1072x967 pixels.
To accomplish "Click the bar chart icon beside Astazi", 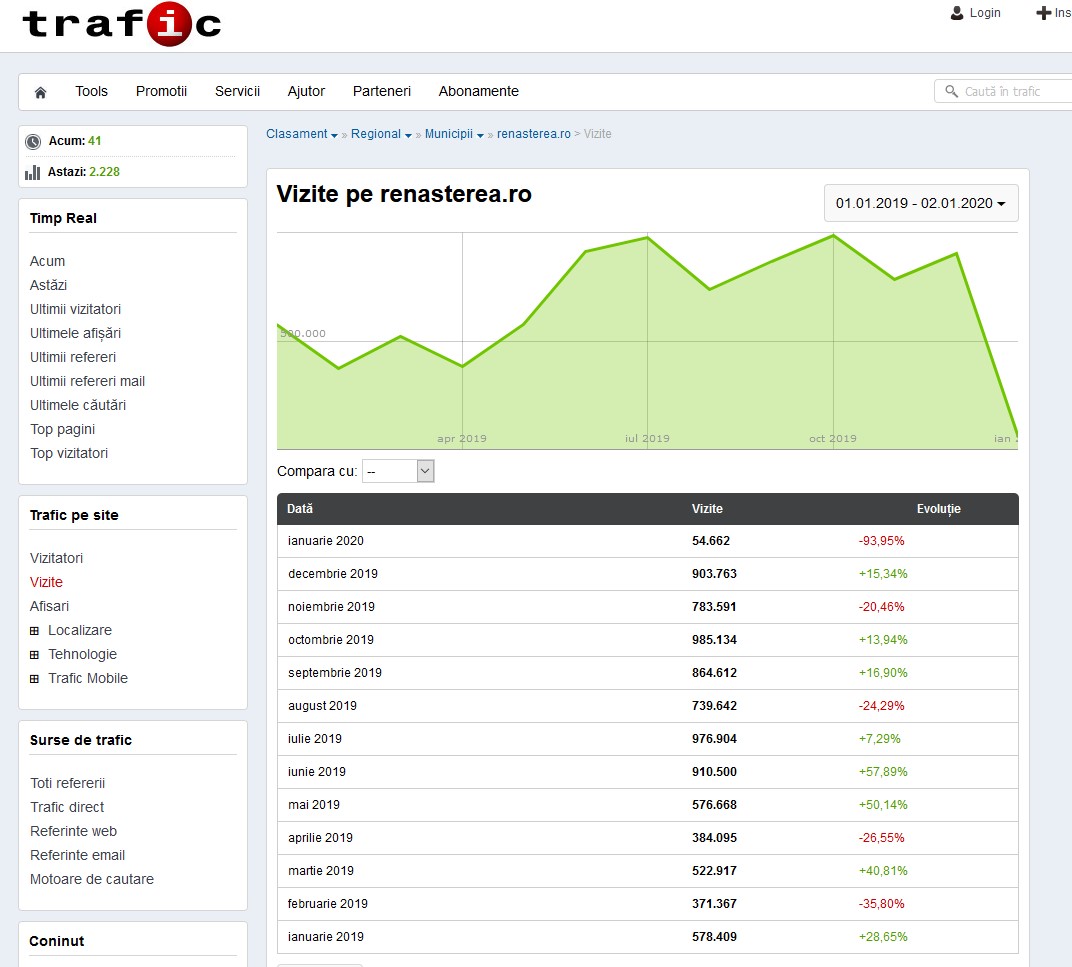I will 33,172.
